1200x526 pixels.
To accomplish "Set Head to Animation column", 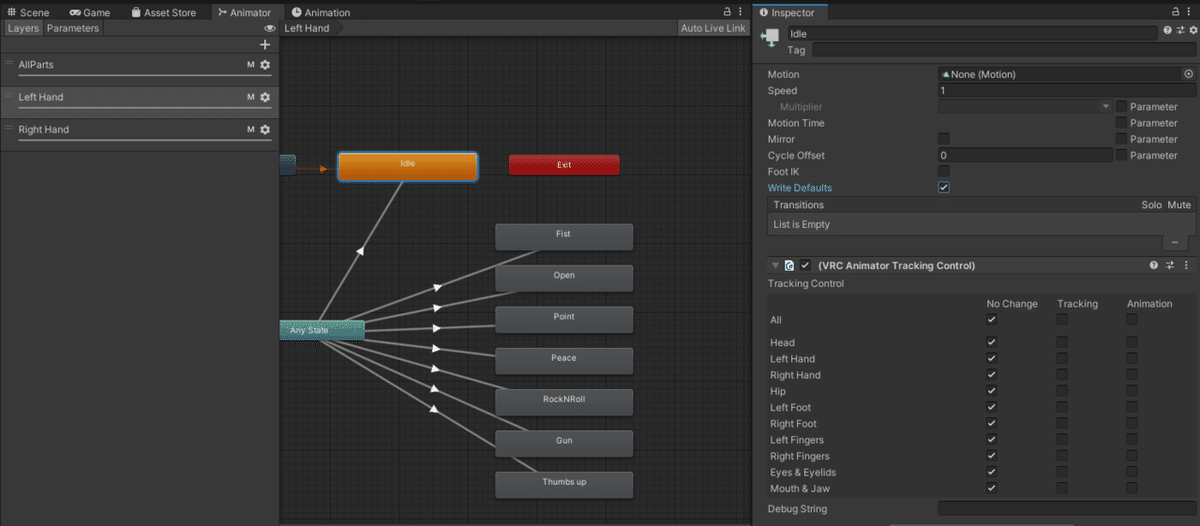I will (1132, 343).
